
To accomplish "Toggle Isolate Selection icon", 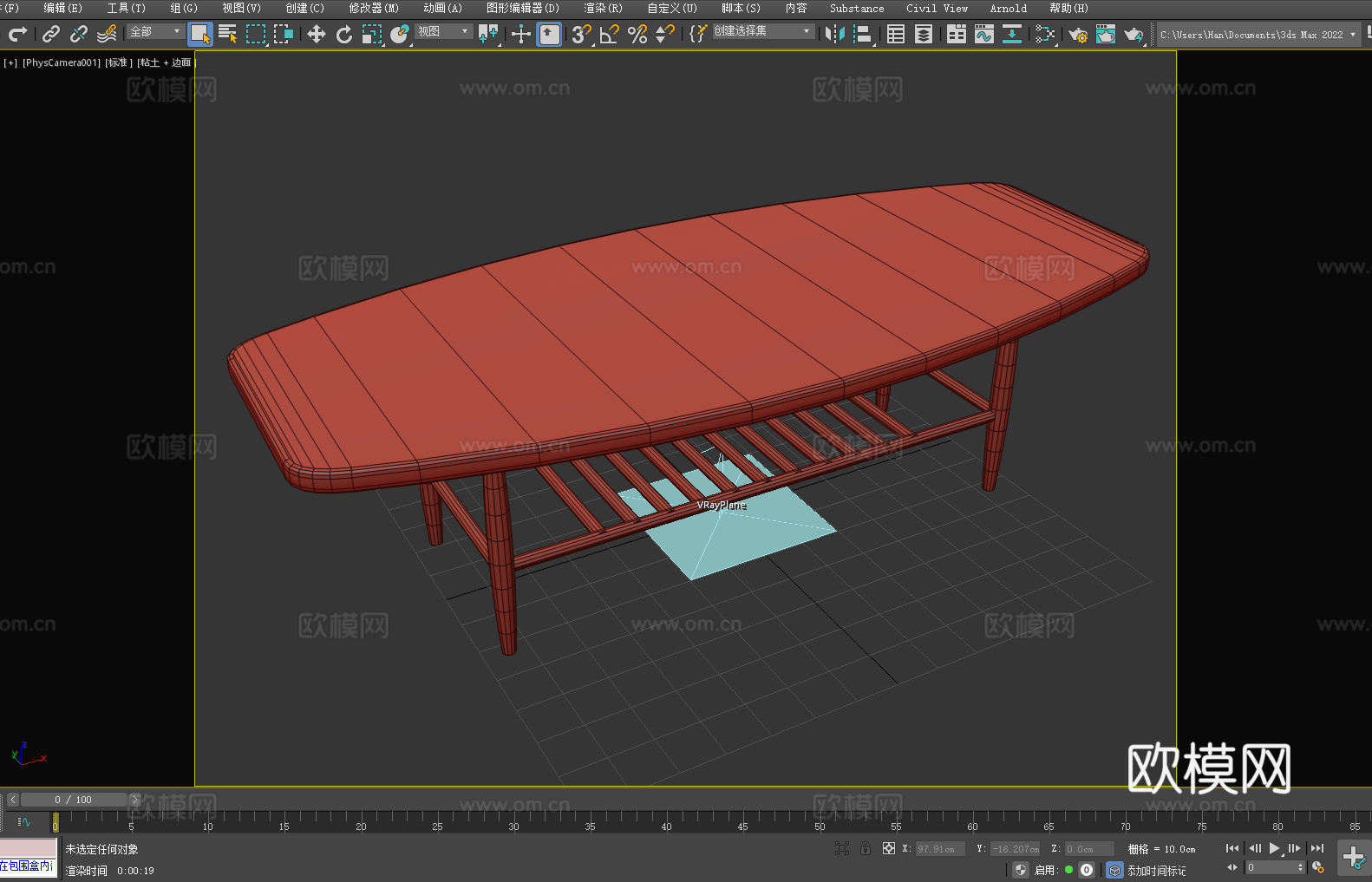I will click(841, 848).
